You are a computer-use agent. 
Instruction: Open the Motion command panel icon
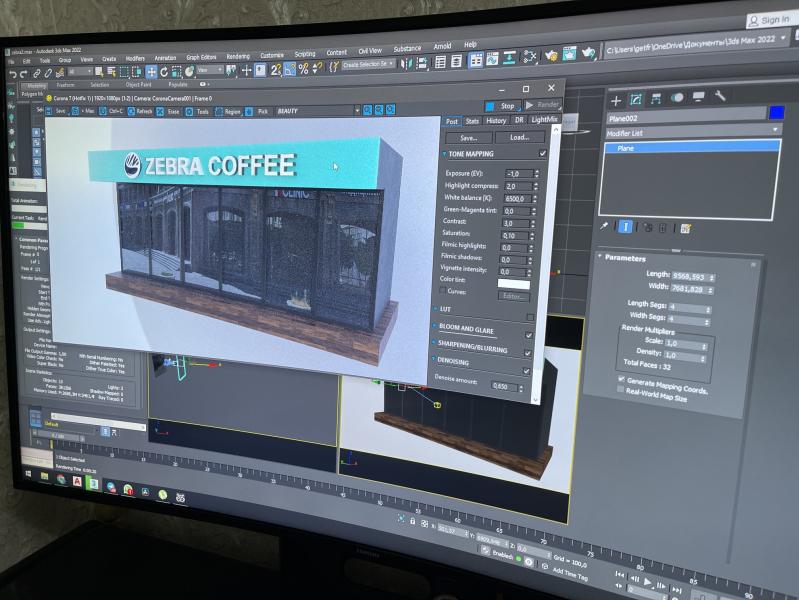[x=677, y=97]
